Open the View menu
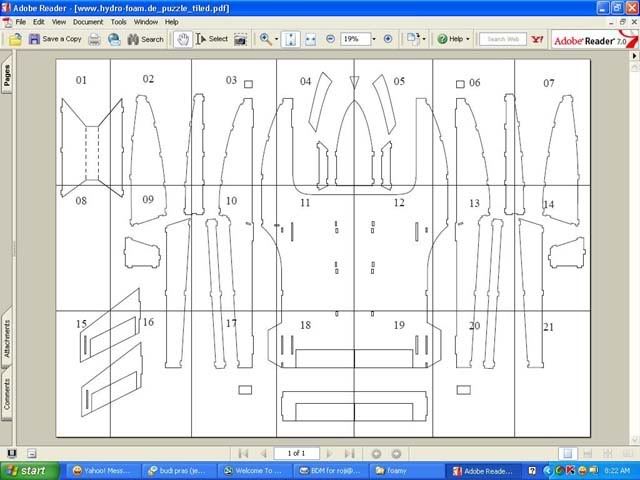 pos(59,22)
